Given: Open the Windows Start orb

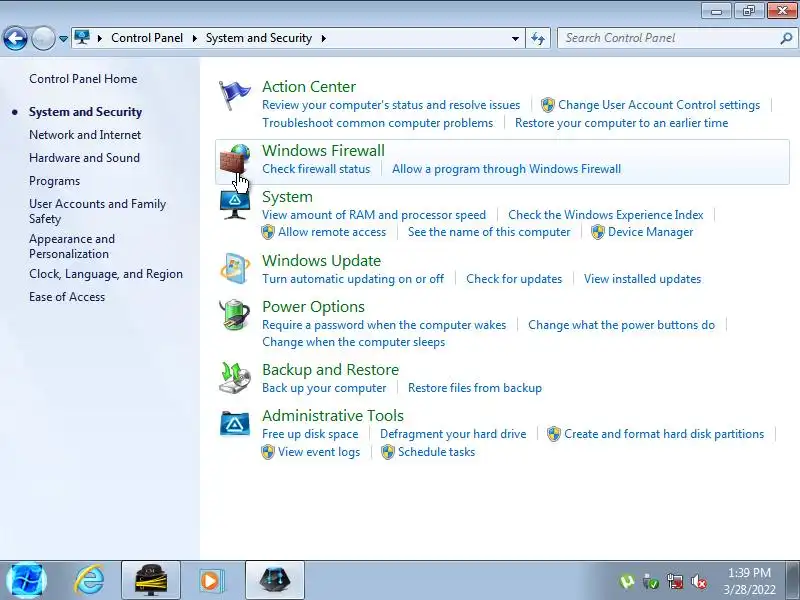Looking at the screenshot, I should pos(28,581).
